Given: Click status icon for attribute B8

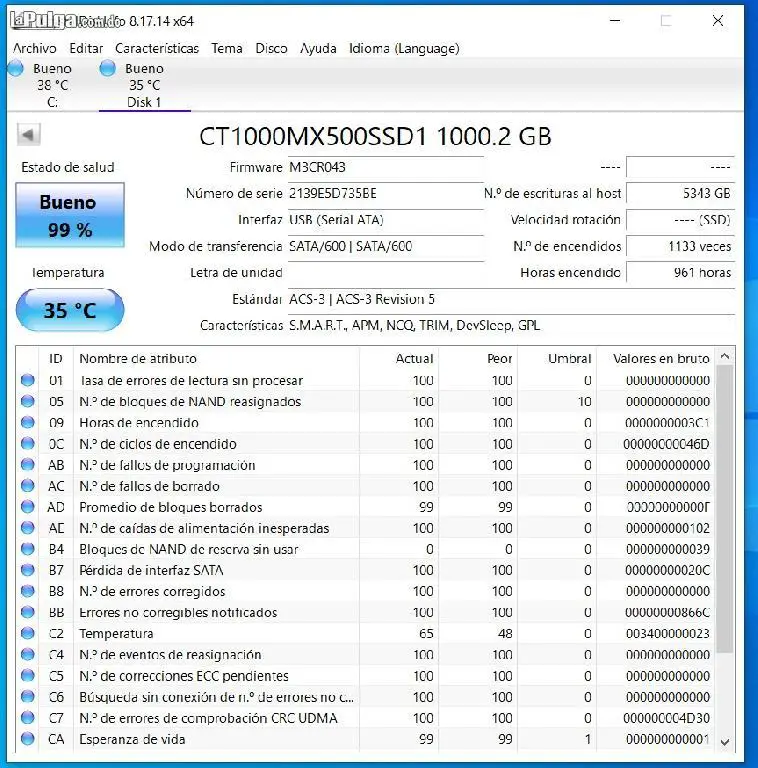Looking at the screenshot, I should click(28, 591).
